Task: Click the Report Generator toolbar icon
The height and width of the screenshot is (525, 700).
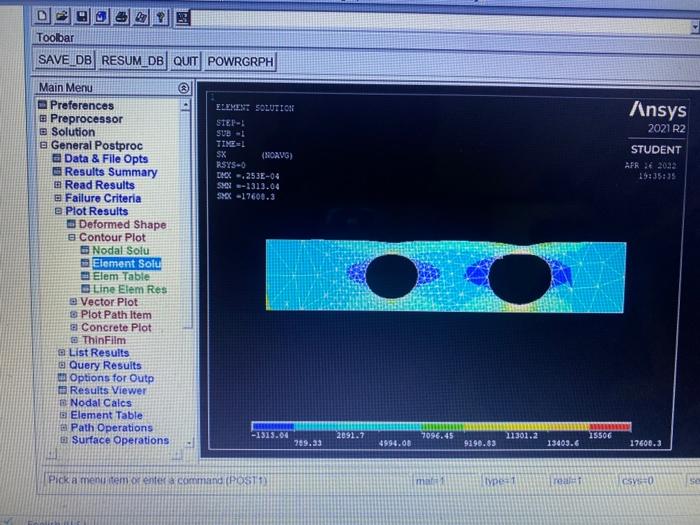Action: [x=141, y=17]
